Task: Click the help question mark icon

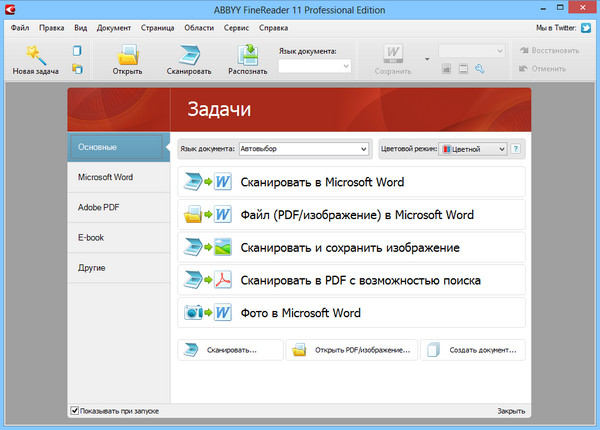Action: click(x=516, y=149)
